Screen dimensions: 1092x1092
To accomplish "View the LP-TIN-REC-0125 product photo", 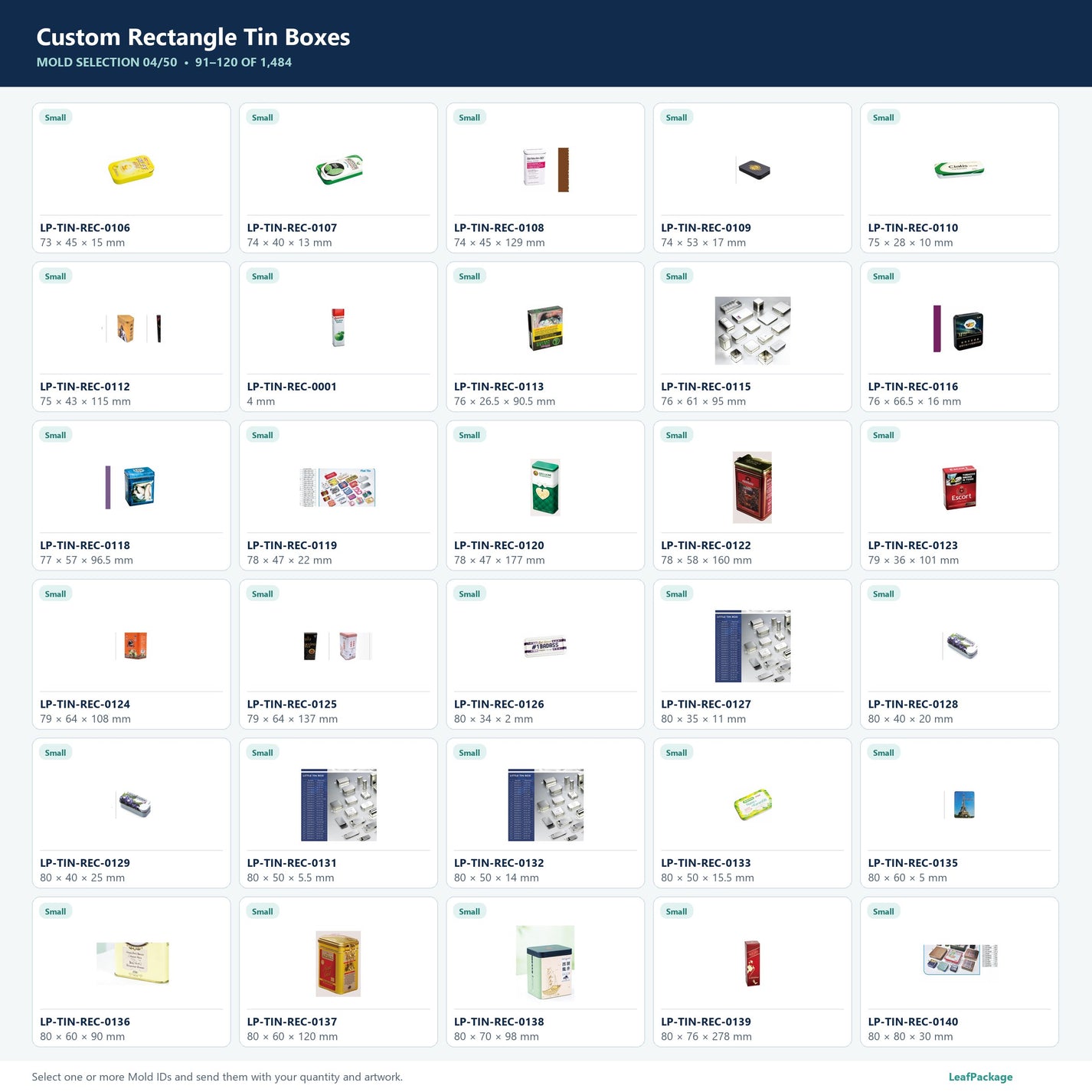I will click(x=338, y=646).
